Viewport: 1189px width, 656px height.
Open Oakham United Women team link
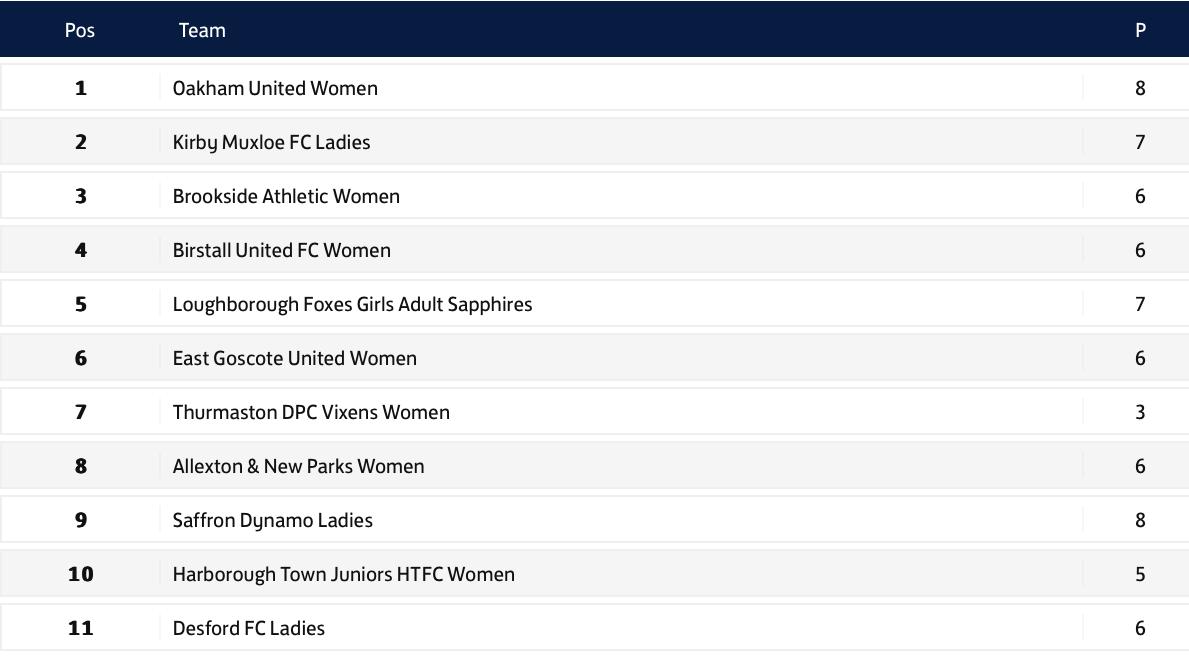click(275, 88)
